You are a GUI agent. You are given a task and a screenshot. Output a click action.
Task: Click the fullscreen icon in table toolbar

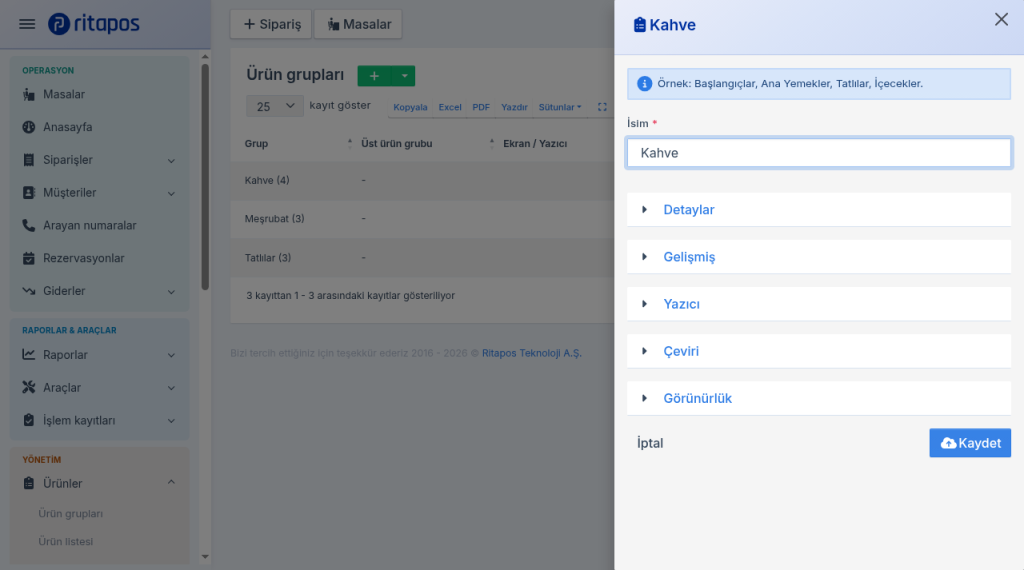(x=602, y=107)
